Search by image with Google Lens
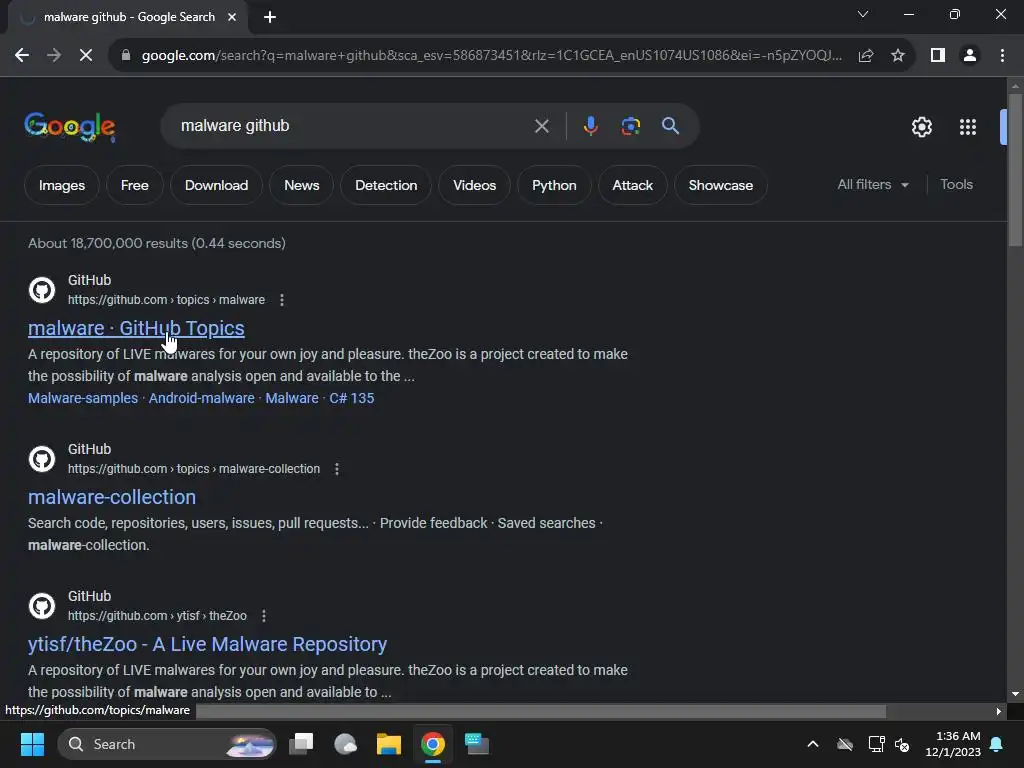The image size is (1024, 768). 630,126
